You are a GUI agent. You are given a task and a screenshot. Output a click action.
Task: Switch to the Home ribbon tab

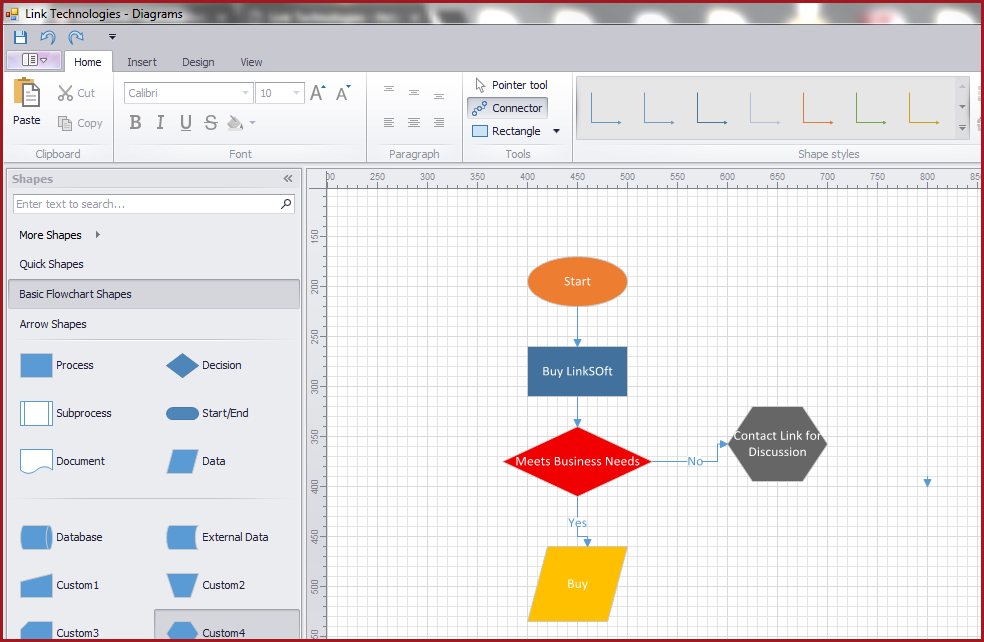point(88,62)
